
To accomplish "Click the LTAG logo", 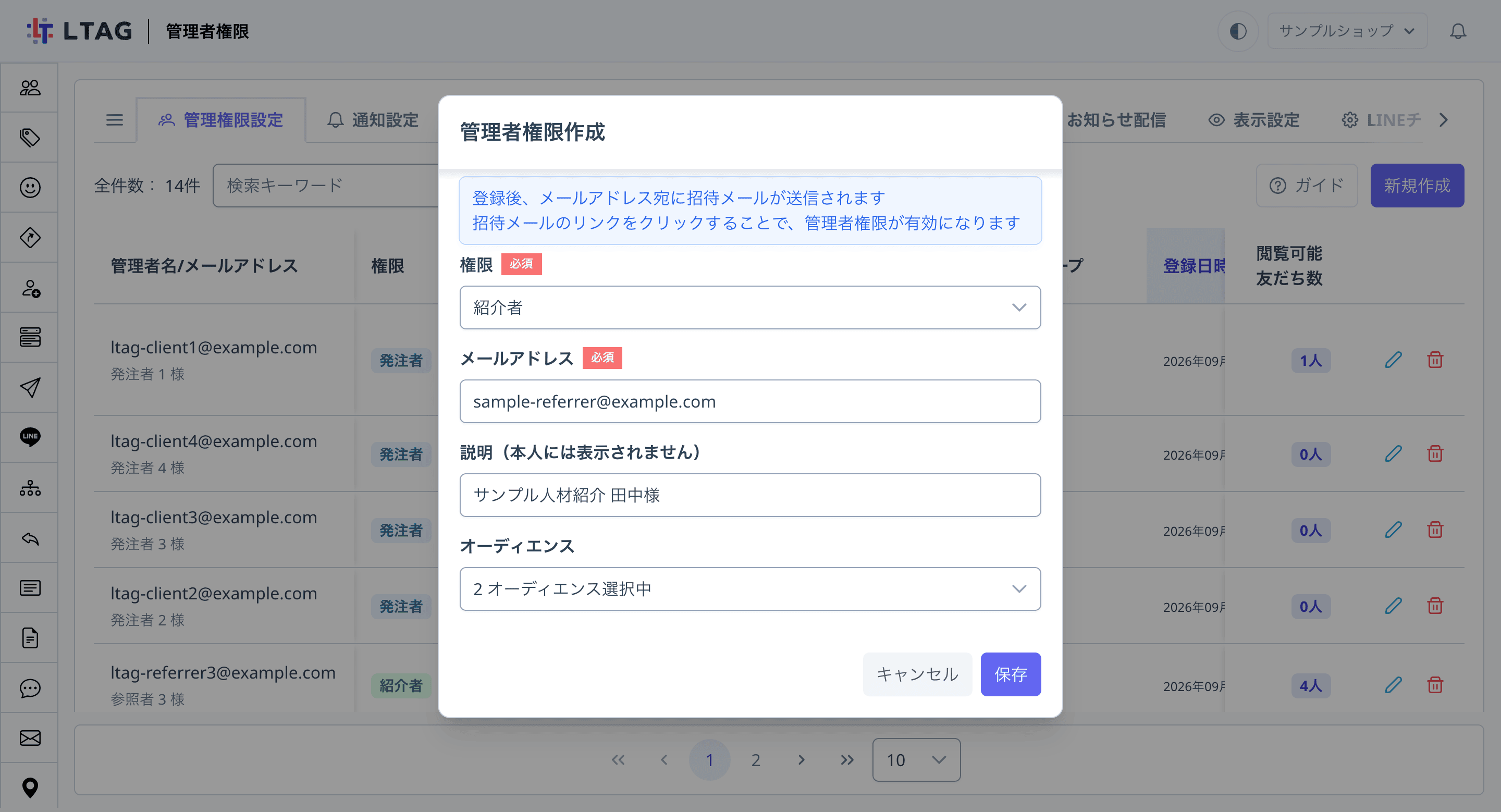I will pos(79,31).
